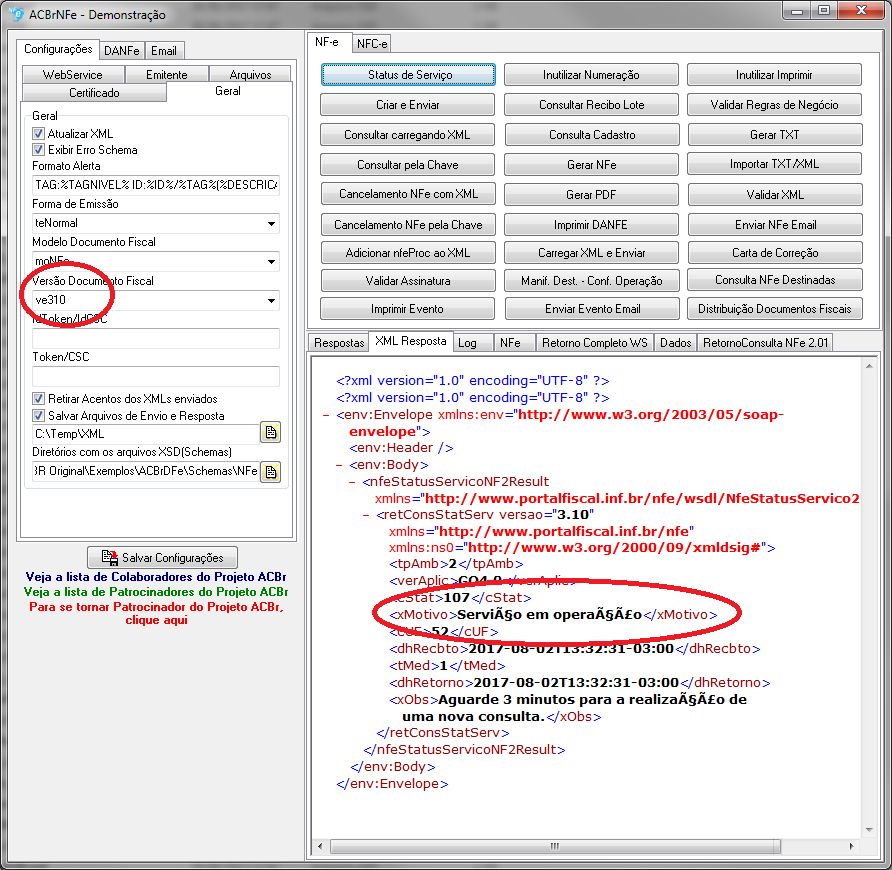Toggle Retirar Acentos dos XMLs enviados checkbox
This screenshot has height=870, width=892.
[x=38, y=398]
